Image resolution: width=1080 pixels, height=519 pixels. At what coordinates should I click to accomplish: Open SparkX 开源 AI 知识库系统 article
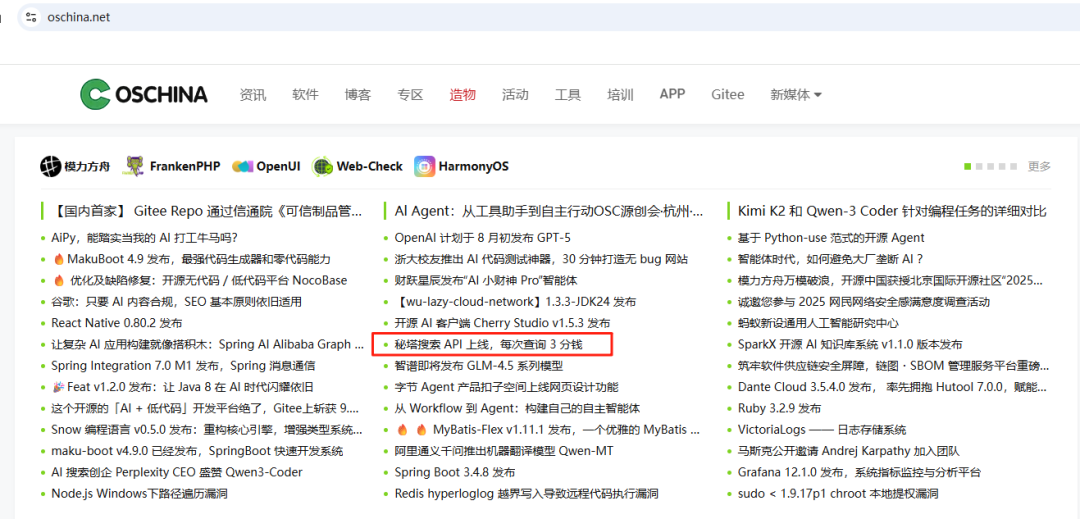(850, 345)
